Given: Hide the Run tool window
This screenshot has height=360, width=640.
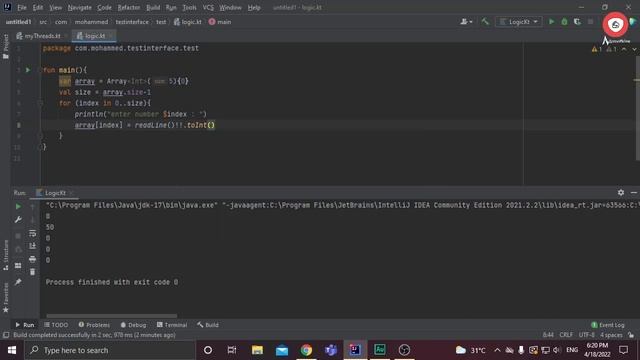Looking at the screenshot, I should [x=633, y=192].
